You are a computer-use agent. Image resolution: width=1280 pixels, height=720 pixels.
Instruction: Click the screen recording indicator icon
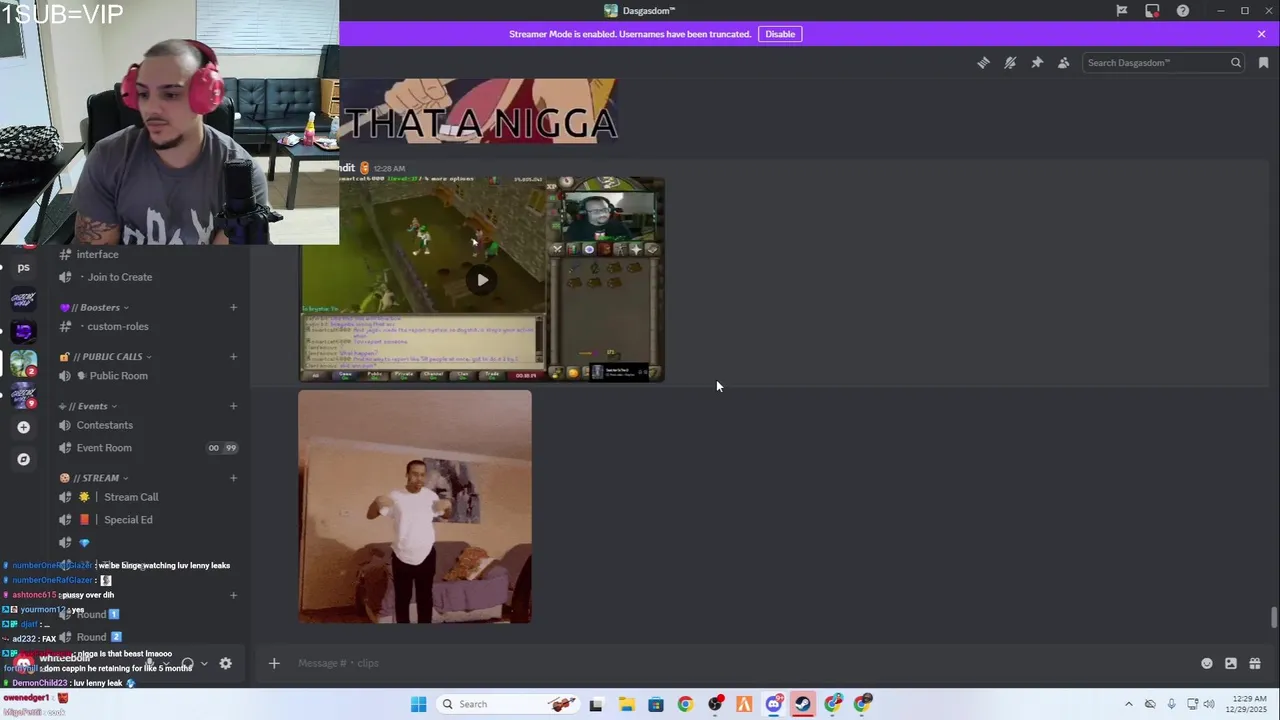[1152, 10]
